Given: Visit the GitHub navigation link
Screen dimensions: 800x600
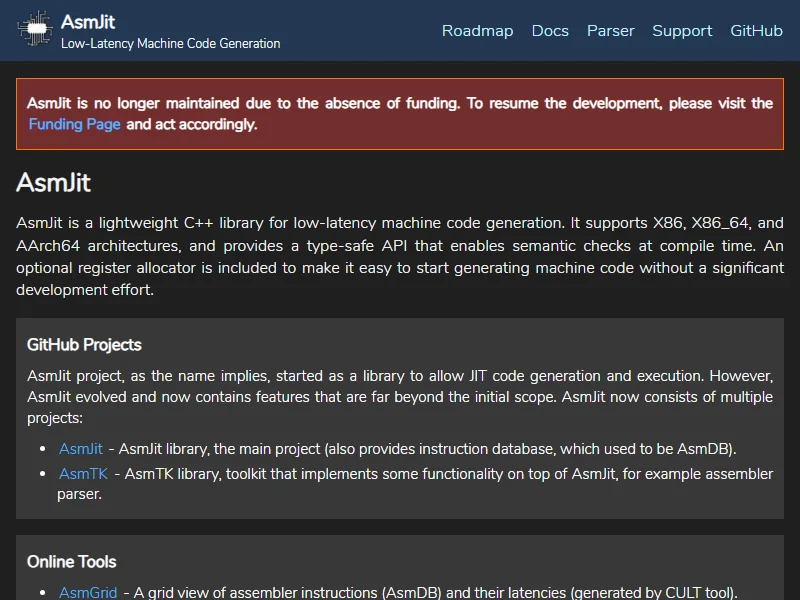Looking at the screenshot, I should (756, 31).
